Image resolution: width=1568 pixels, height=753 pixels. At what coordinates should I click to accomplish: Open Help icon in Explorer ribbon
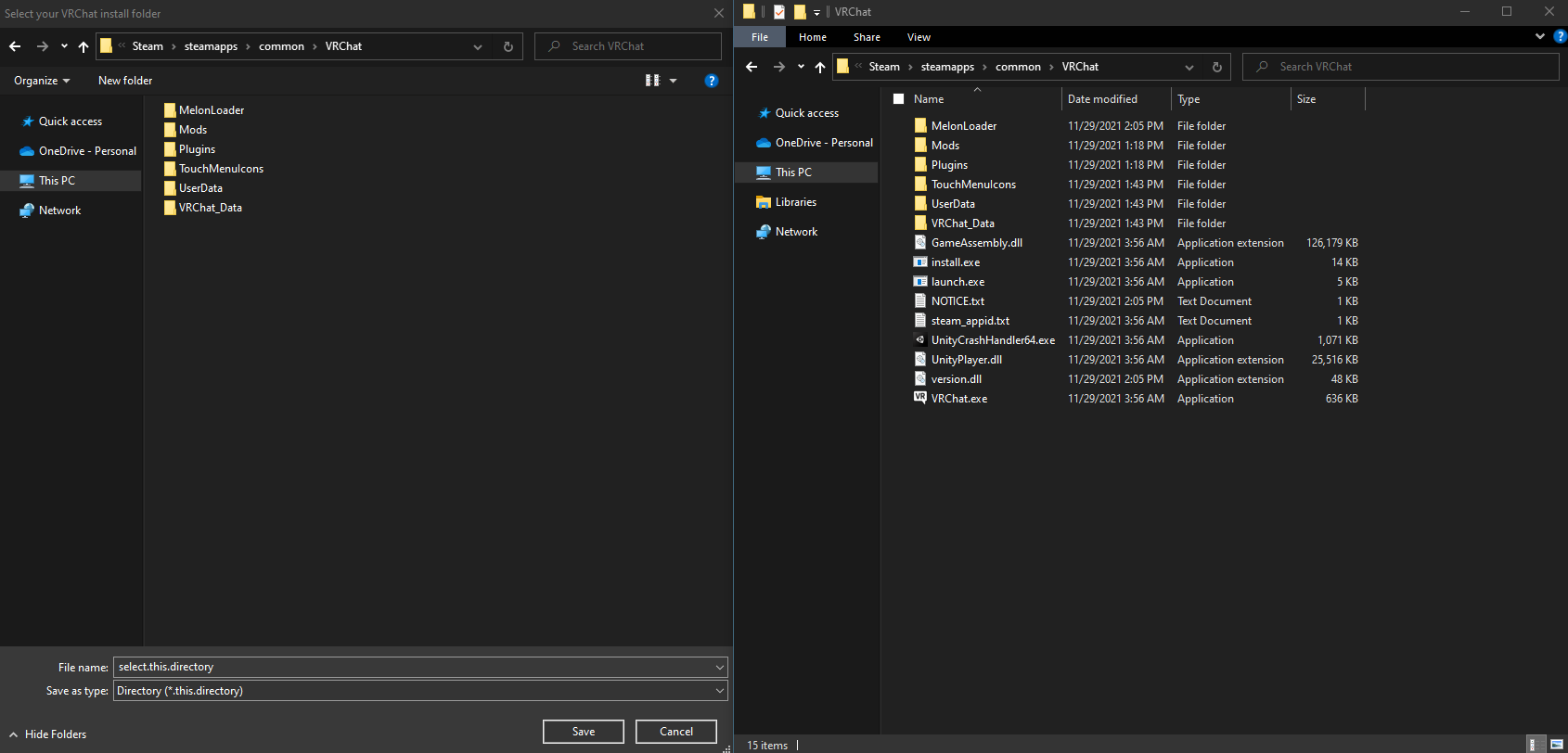click(x=1560, y=37)
